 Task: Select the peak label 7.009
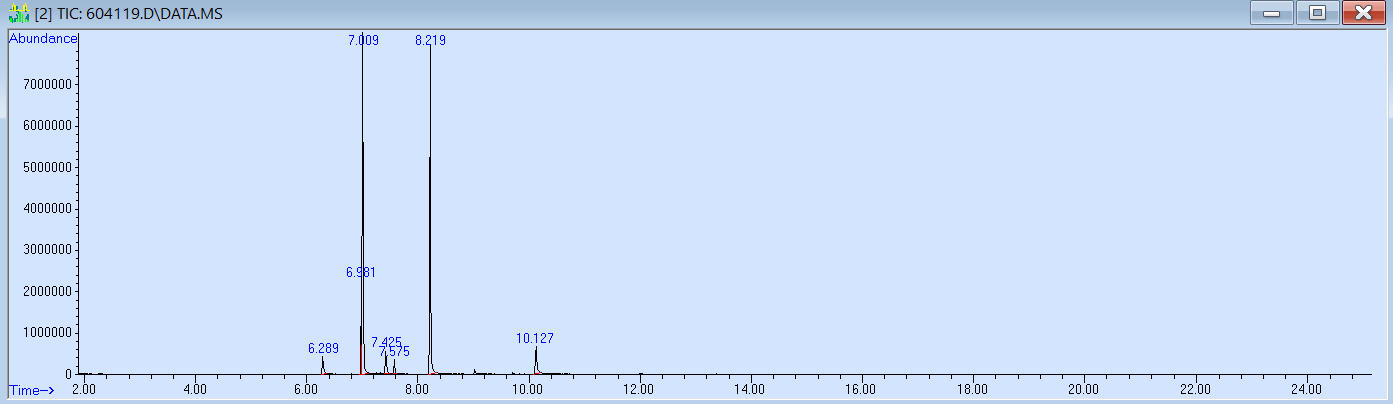click(363, 41)
